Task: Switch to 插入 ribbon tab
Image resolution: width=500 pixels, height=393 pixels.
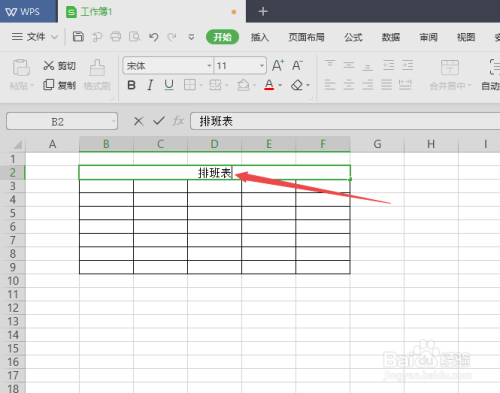Action: point(260,37)
